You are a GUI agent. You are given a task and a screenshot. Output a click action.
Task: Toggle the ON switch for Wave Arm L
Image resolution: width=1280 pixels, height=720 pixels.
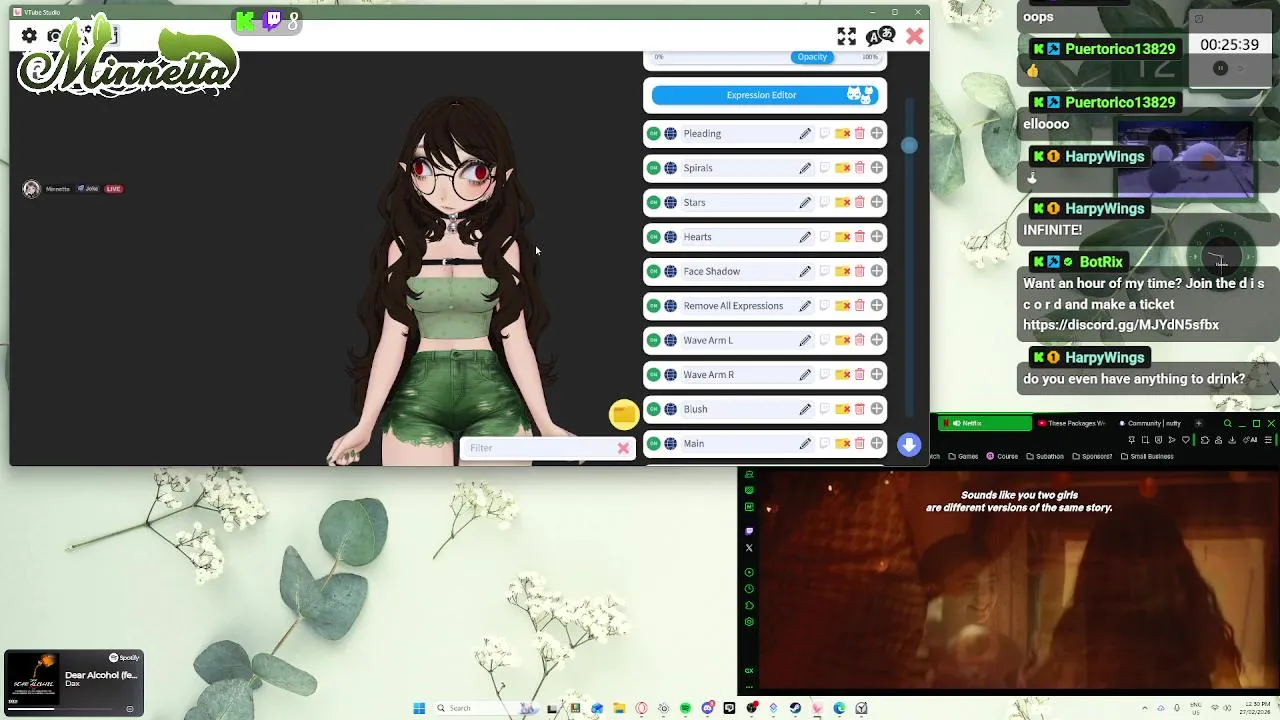pyautogui.click(x=653, y=340)
